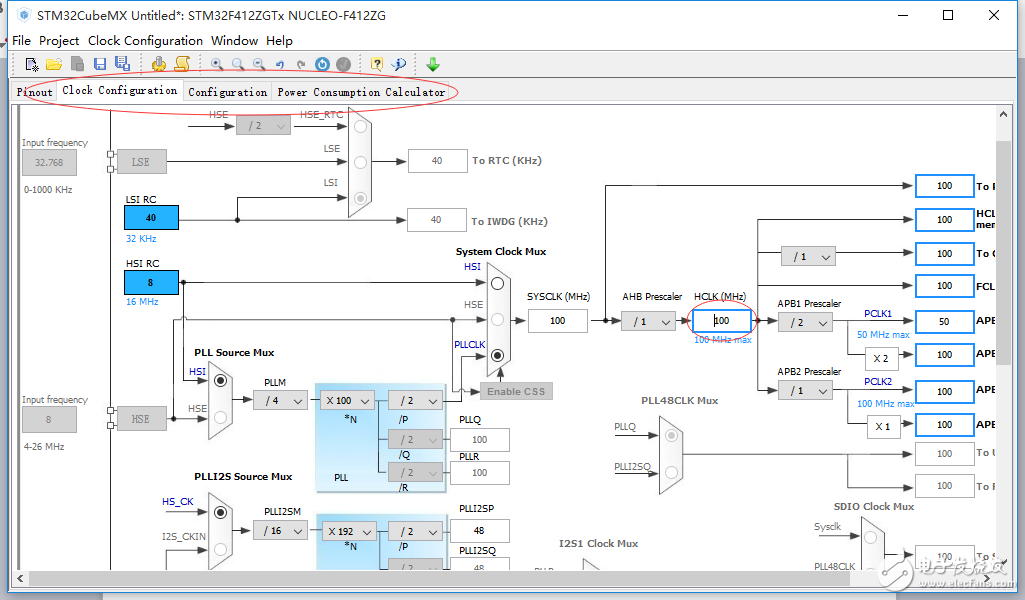Screen dimensions: 1025x600
Task: Open the PLLM /4 divider dropdown
Action: [x=280, y=400]
